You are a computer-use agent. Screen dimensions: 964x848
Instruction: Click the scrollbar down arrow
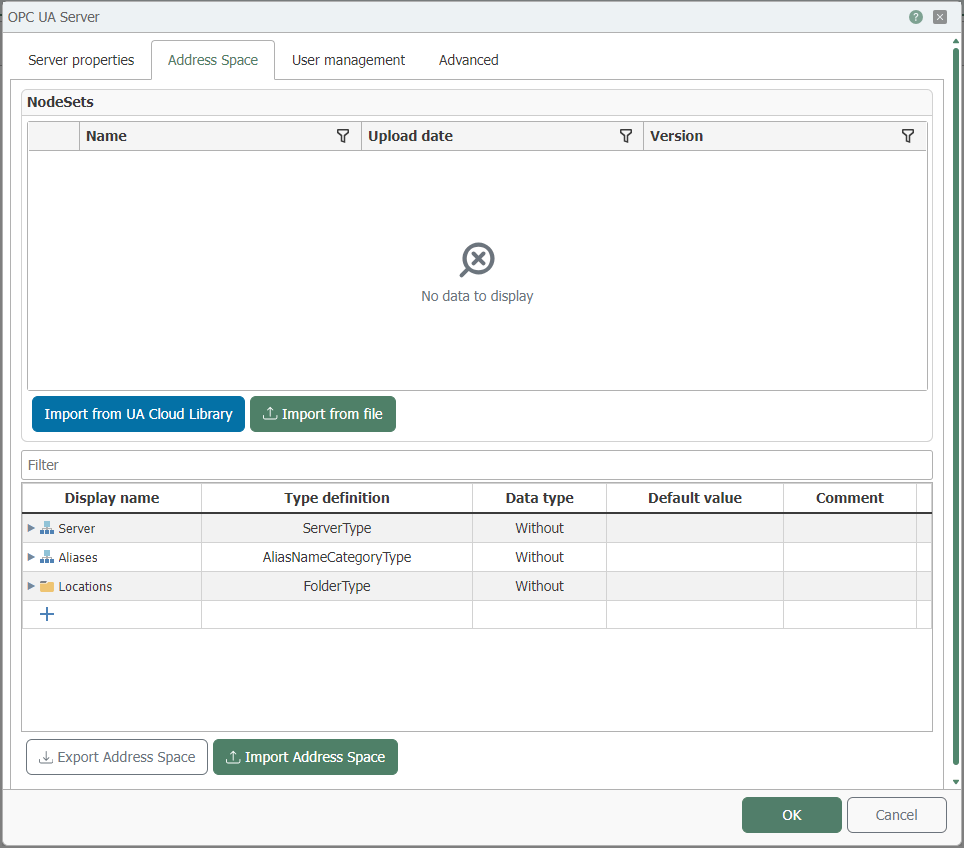pyautogui.click(x=955, y=782)
